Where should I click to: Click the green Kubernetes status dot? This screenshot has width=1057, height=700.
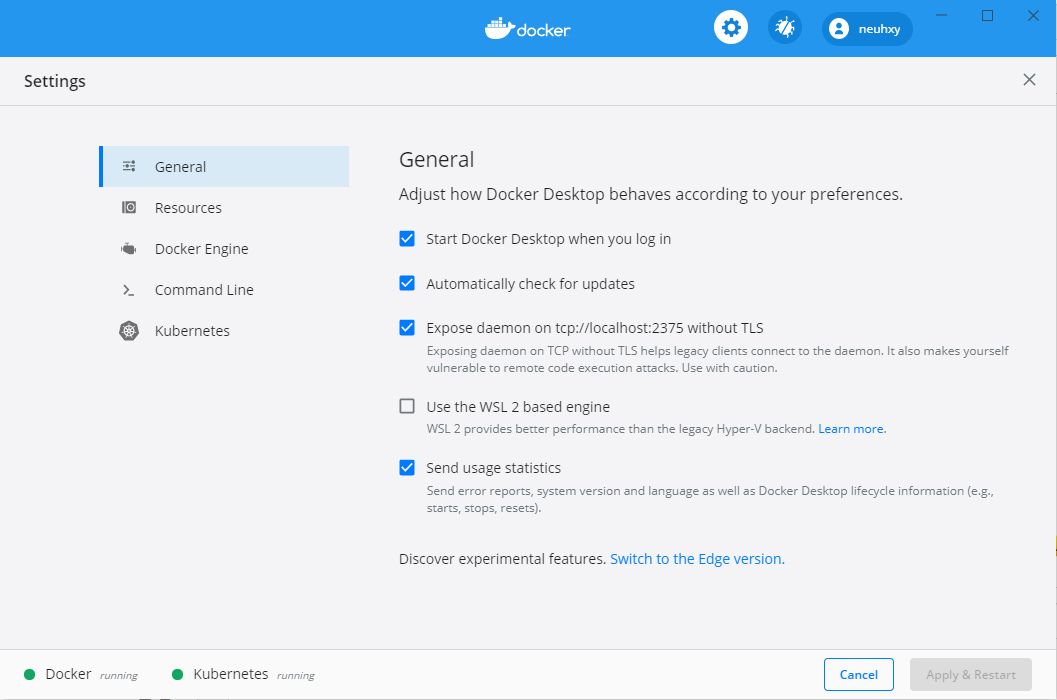[178, 674]
